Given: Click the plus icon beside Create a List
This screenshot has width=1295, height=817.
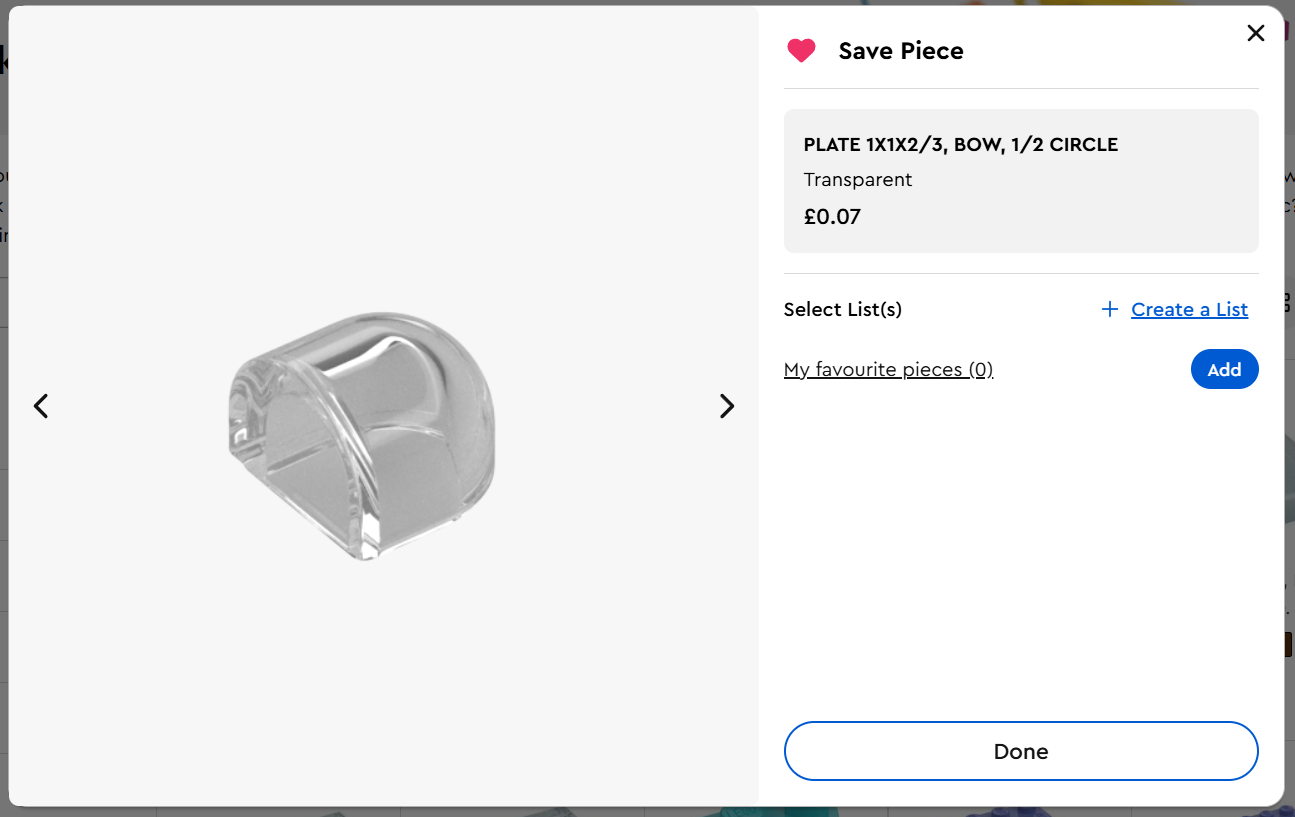Looking at the screenshot, I should 1109,310.
